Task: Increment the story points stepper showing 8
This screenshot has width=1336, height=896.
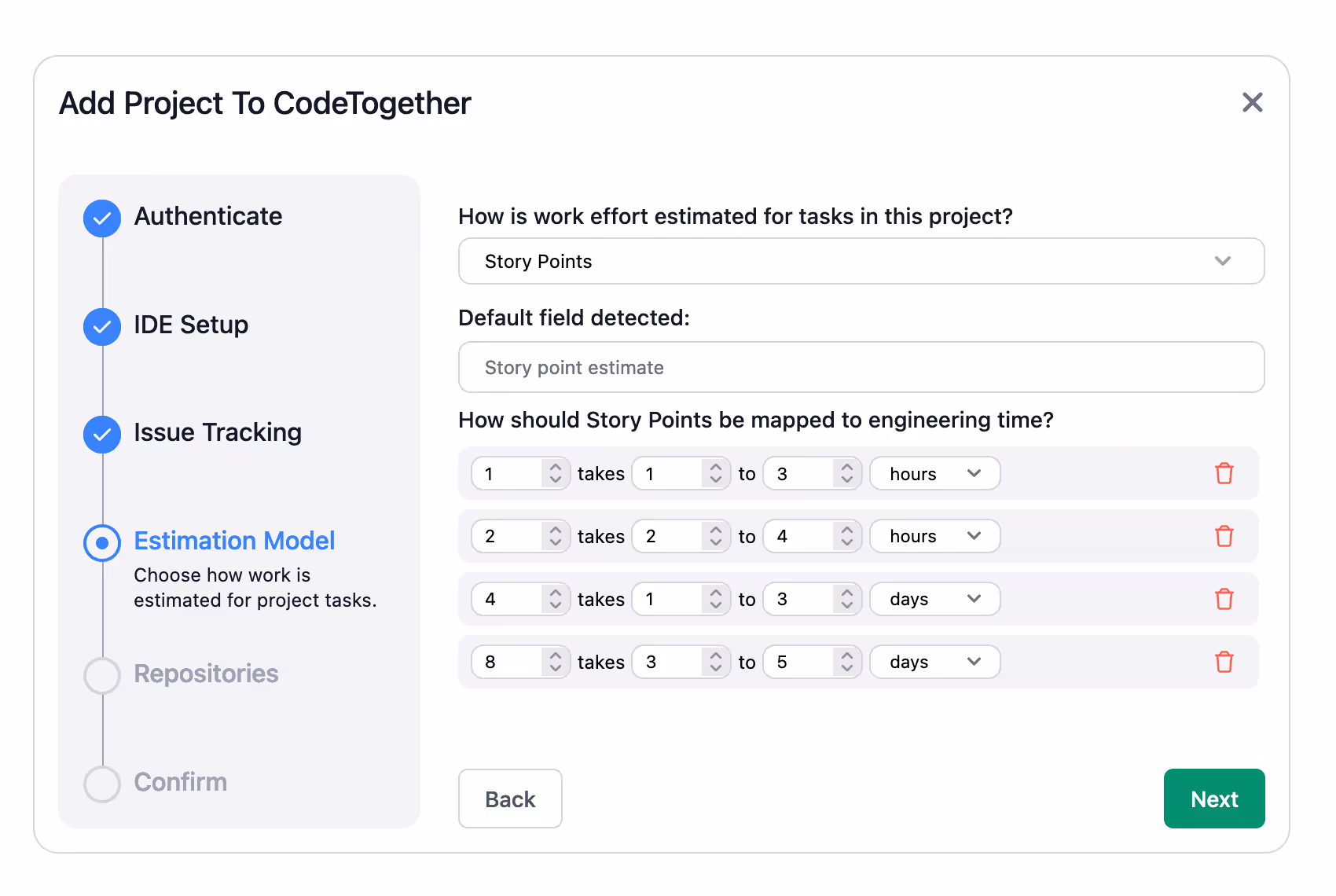Action: (556, 655)
